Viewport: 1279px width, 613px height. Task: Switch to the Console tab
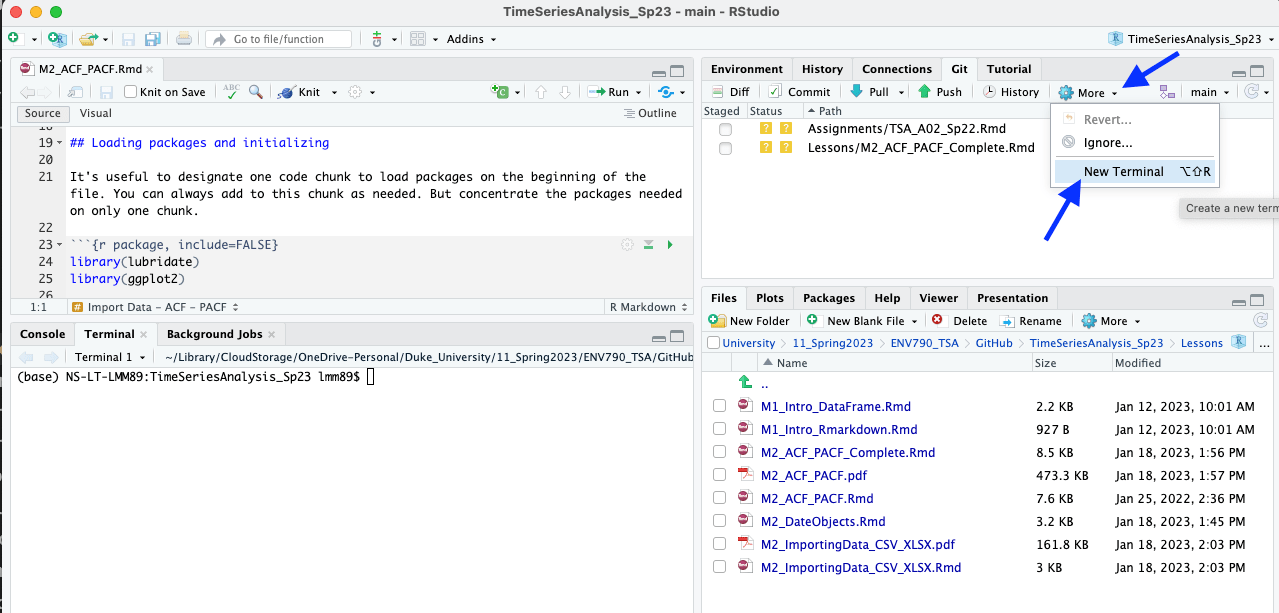tap(43, 334)
